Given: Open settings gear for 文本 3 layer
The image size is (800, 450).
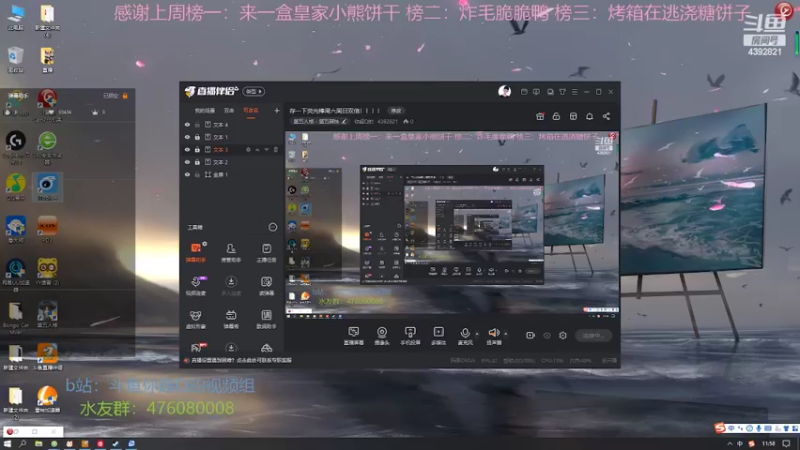Looking at the screenshot, I should pos(248,149).
